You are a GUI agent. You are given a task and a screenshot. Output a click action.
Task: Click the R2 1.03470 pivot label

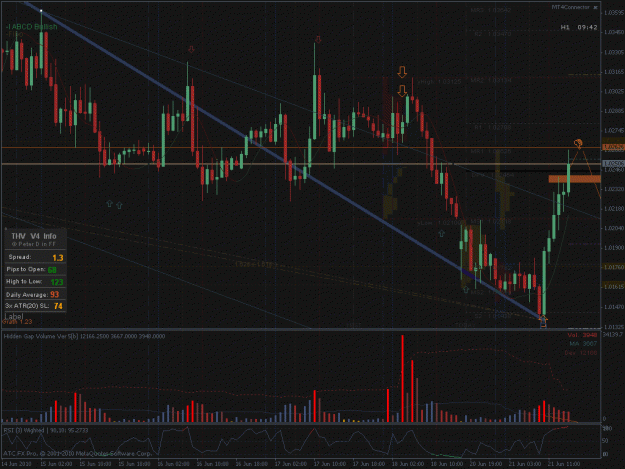tap(492, 34)
